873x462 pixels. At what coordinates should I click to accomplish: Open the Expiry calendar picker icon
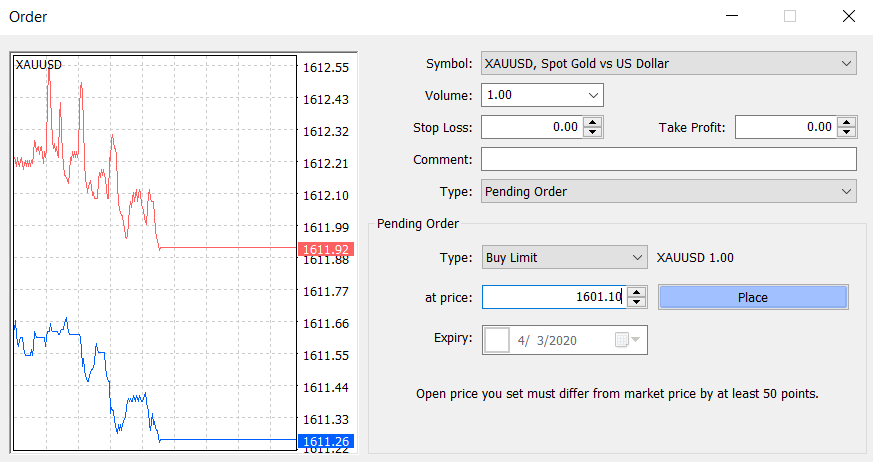[627, 340]
